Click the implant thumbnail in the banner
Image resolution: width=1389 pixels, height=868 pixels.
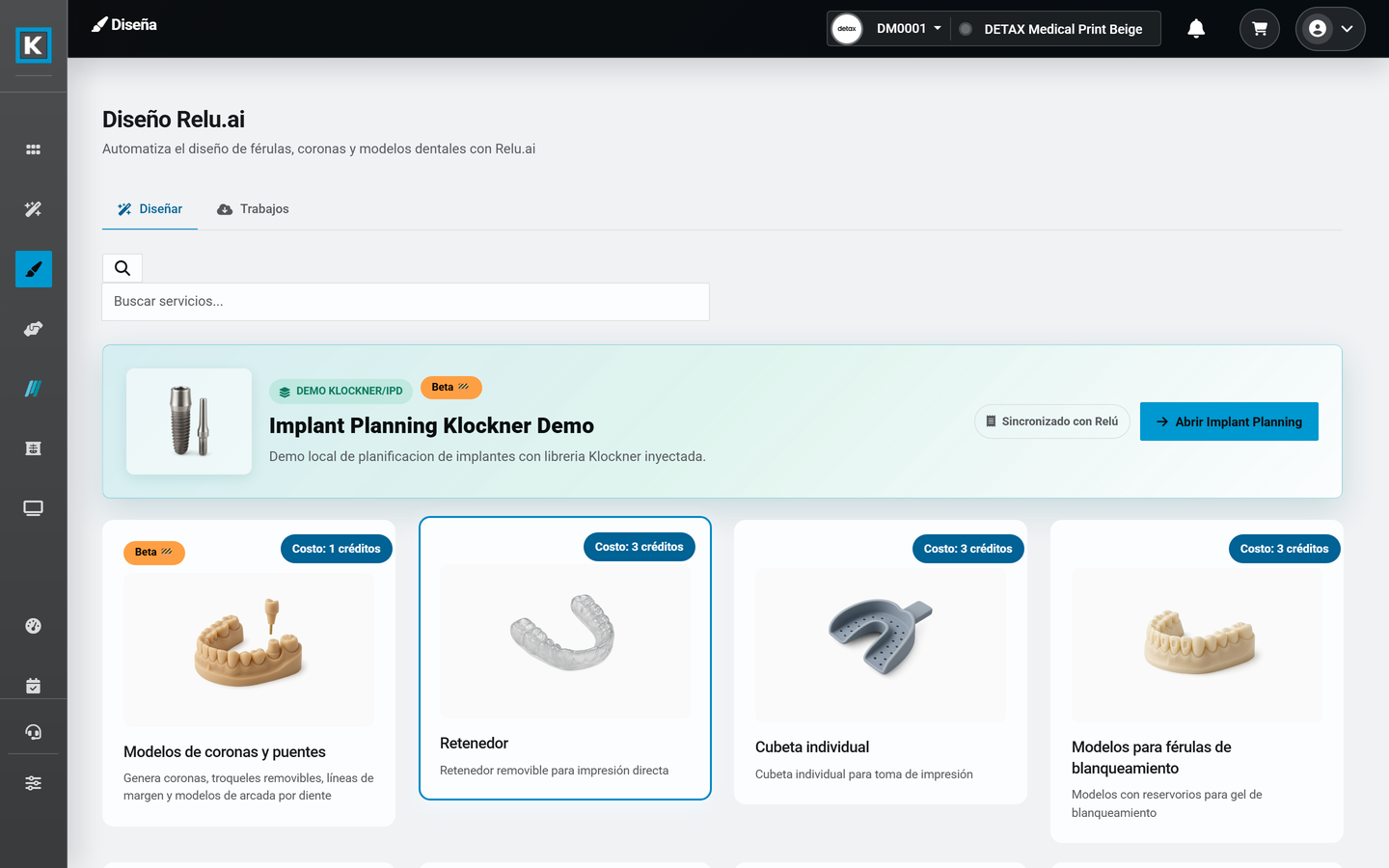[x=189, y=421]
